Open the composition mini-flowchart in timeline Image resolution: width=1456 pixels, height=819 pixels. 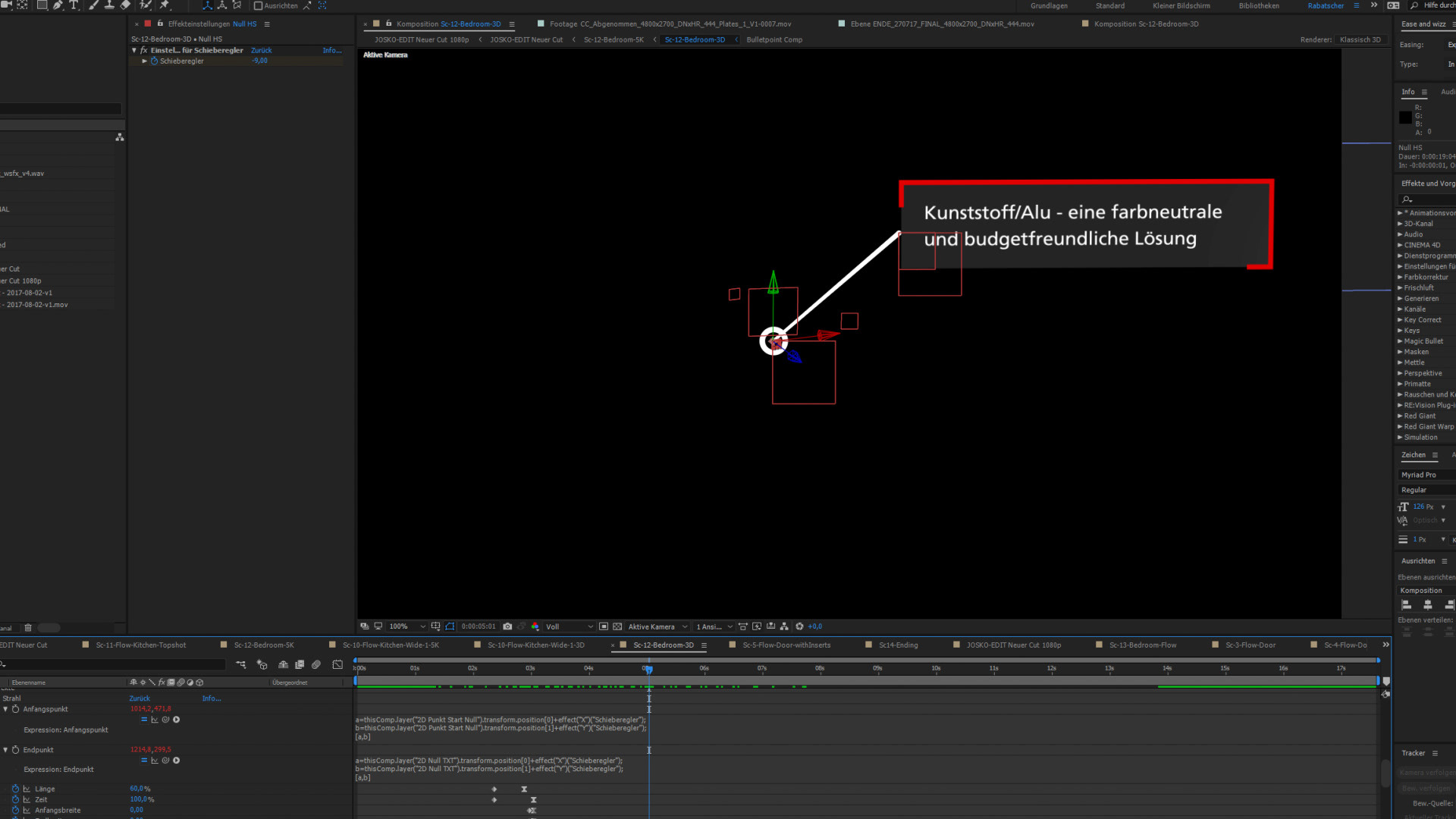pos(240,664)
